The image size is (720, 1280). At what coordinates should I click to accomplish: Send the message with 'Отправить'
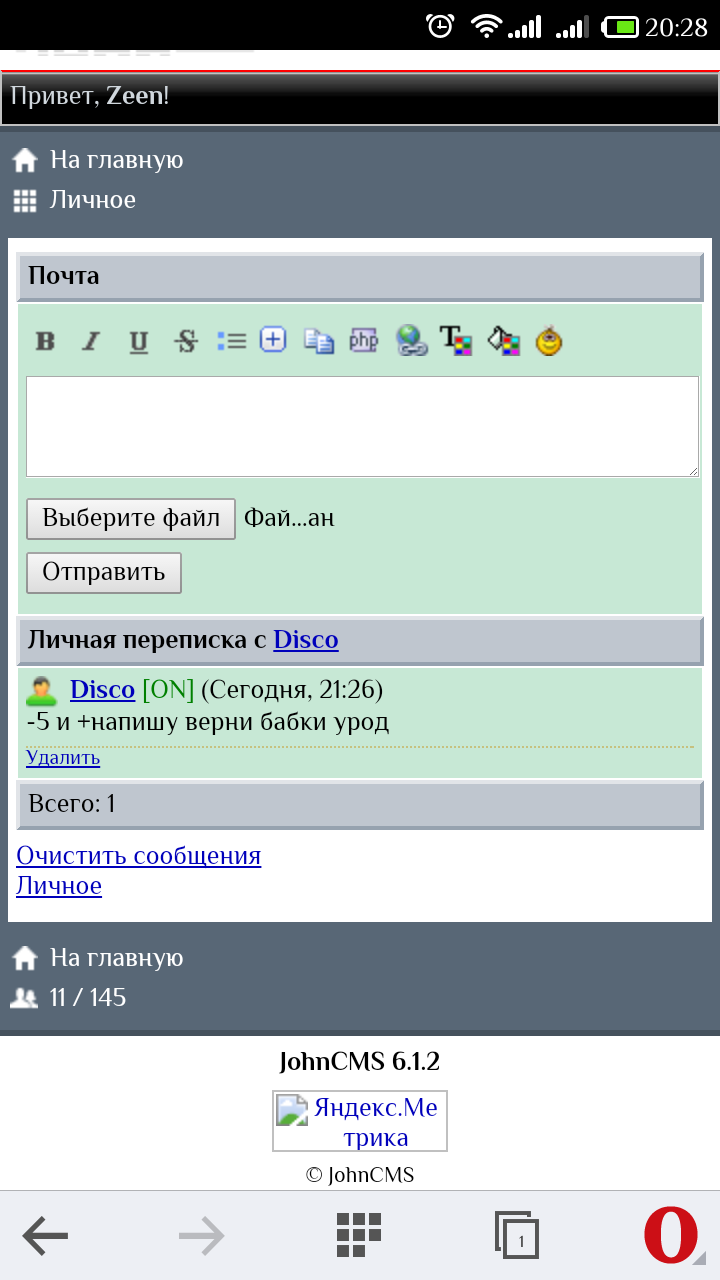(104, 573)
